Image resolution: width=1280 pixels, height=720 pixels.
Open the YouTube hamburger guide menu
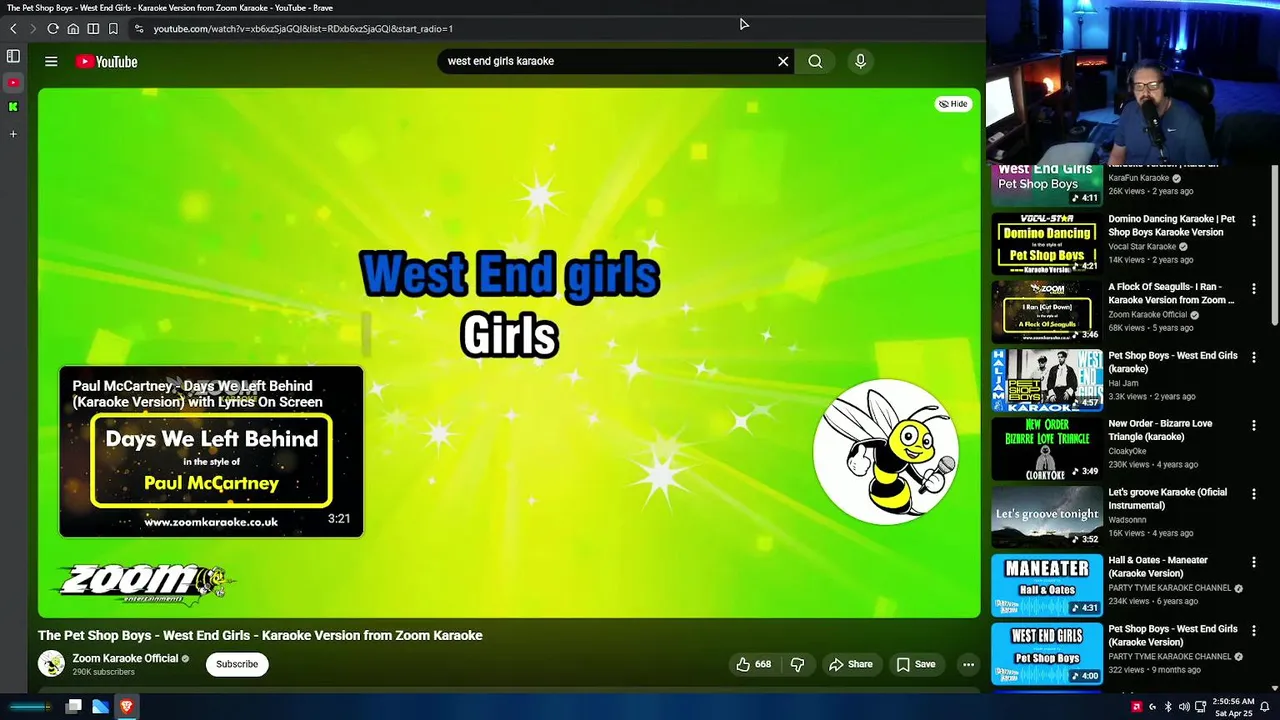coord(51,61)
